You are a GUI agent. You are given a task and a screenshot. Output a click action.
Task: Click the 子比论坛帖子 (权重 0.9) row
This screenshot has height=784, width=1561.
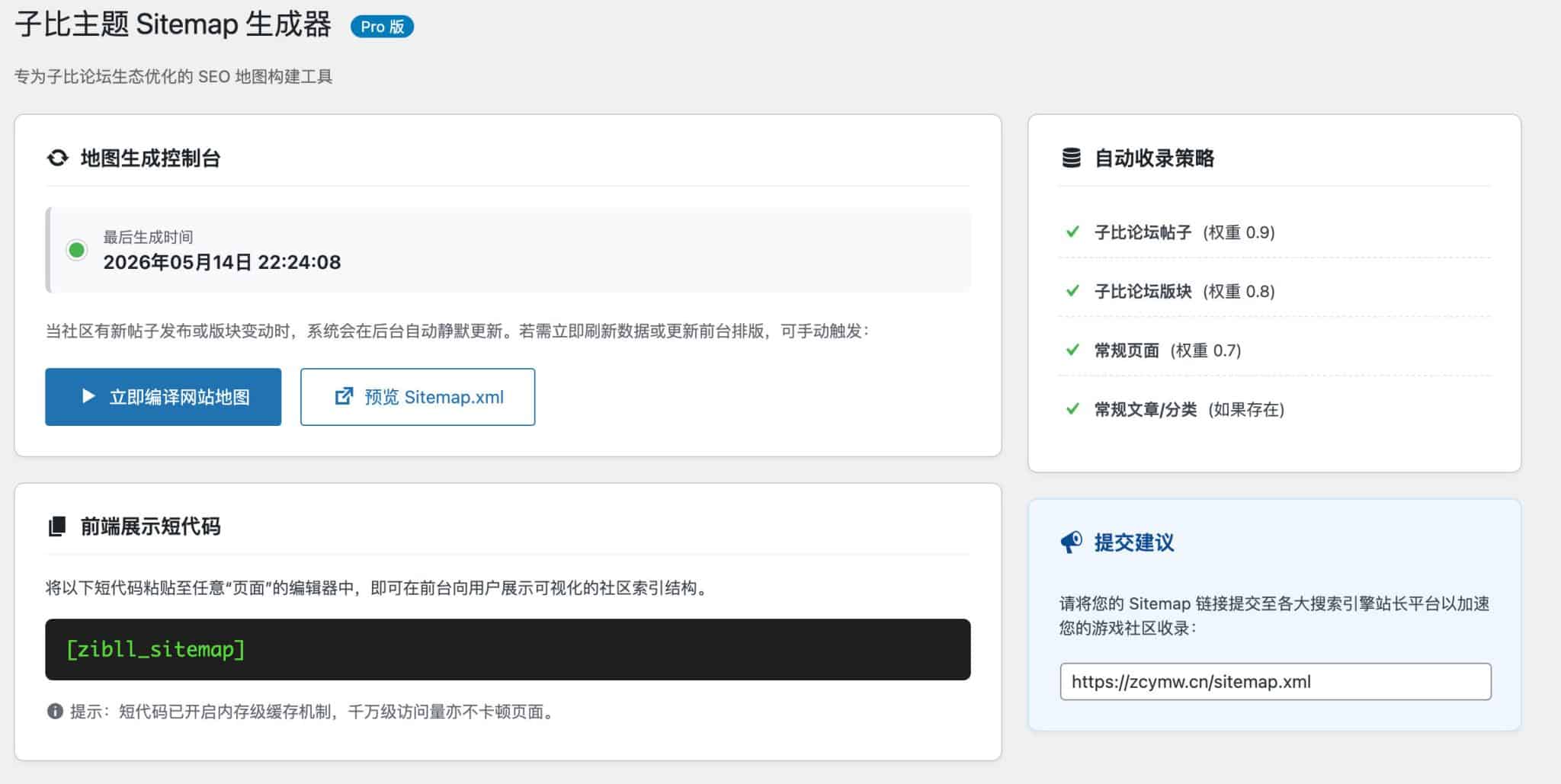pos(1274,232)
